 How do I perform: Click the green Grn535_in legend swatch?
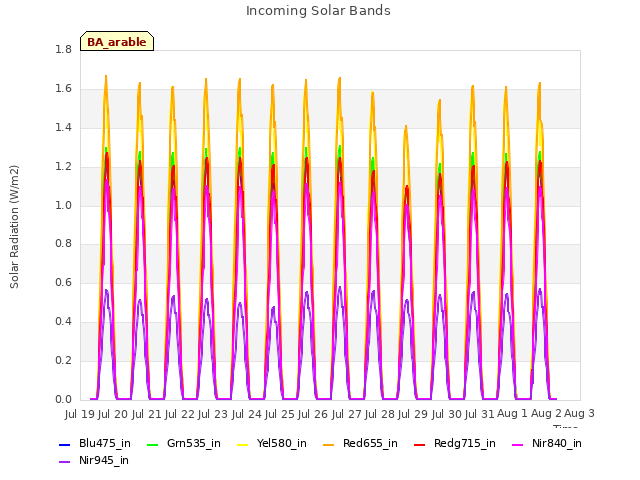pyautogui.click(x=153, y=444)
